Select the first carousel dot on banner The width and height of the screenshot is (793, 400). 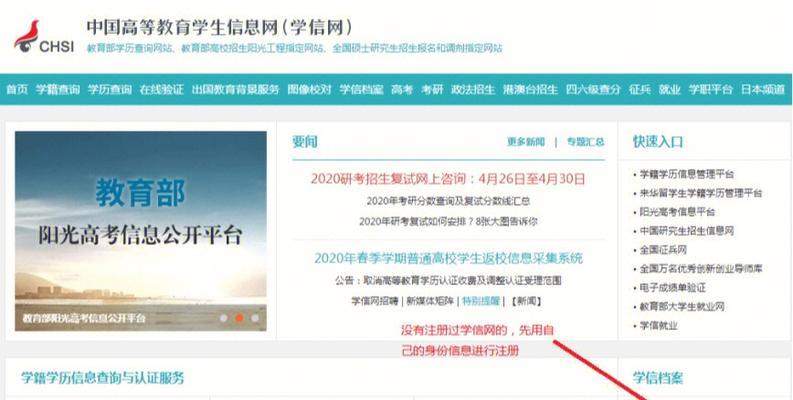point(224,318)
